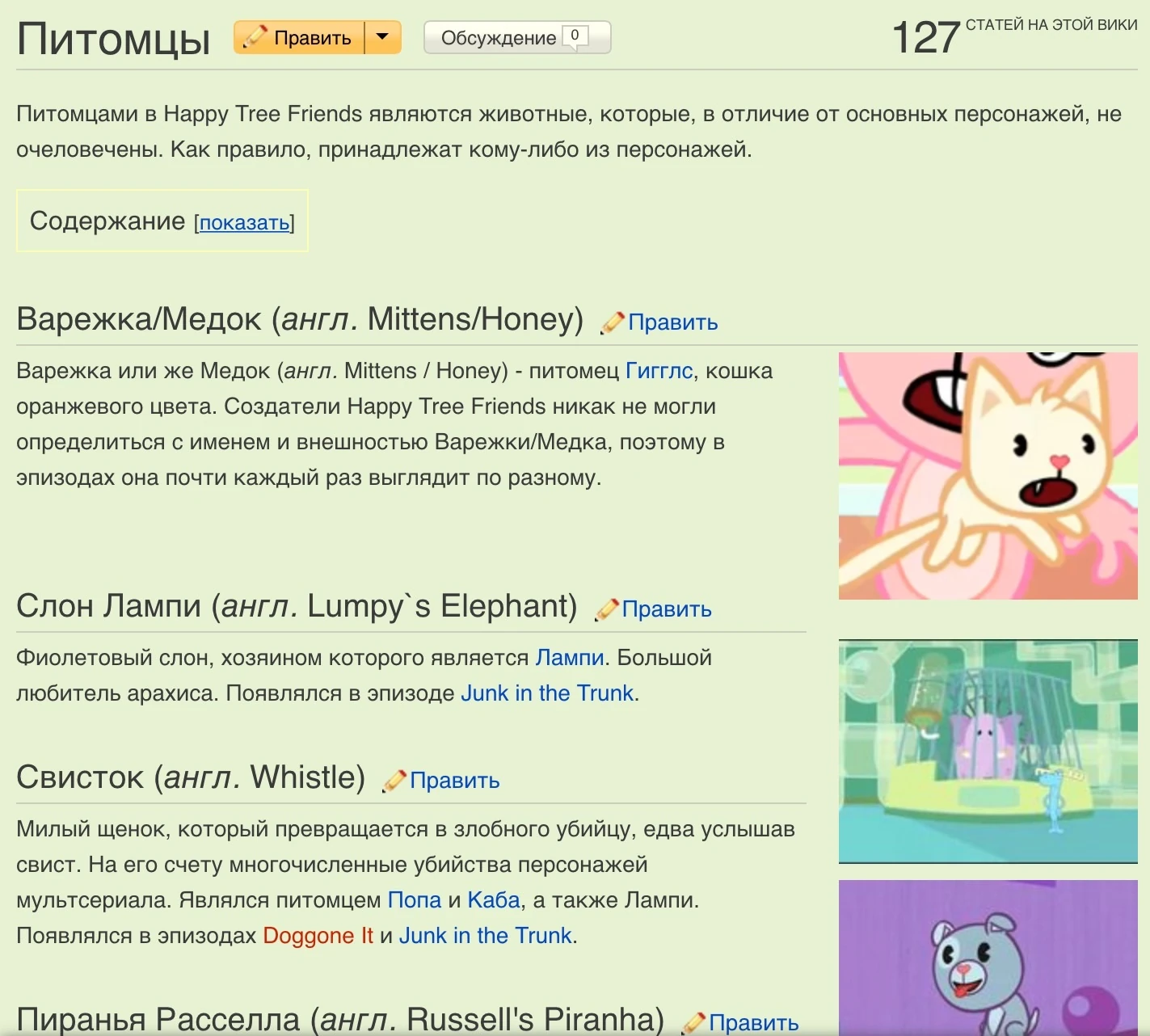The image size is (1150, 1036).
Task: Click the СТАТЕЙ НА ЭТОЙ ВИКИ label
Action: click(1051, 25)
